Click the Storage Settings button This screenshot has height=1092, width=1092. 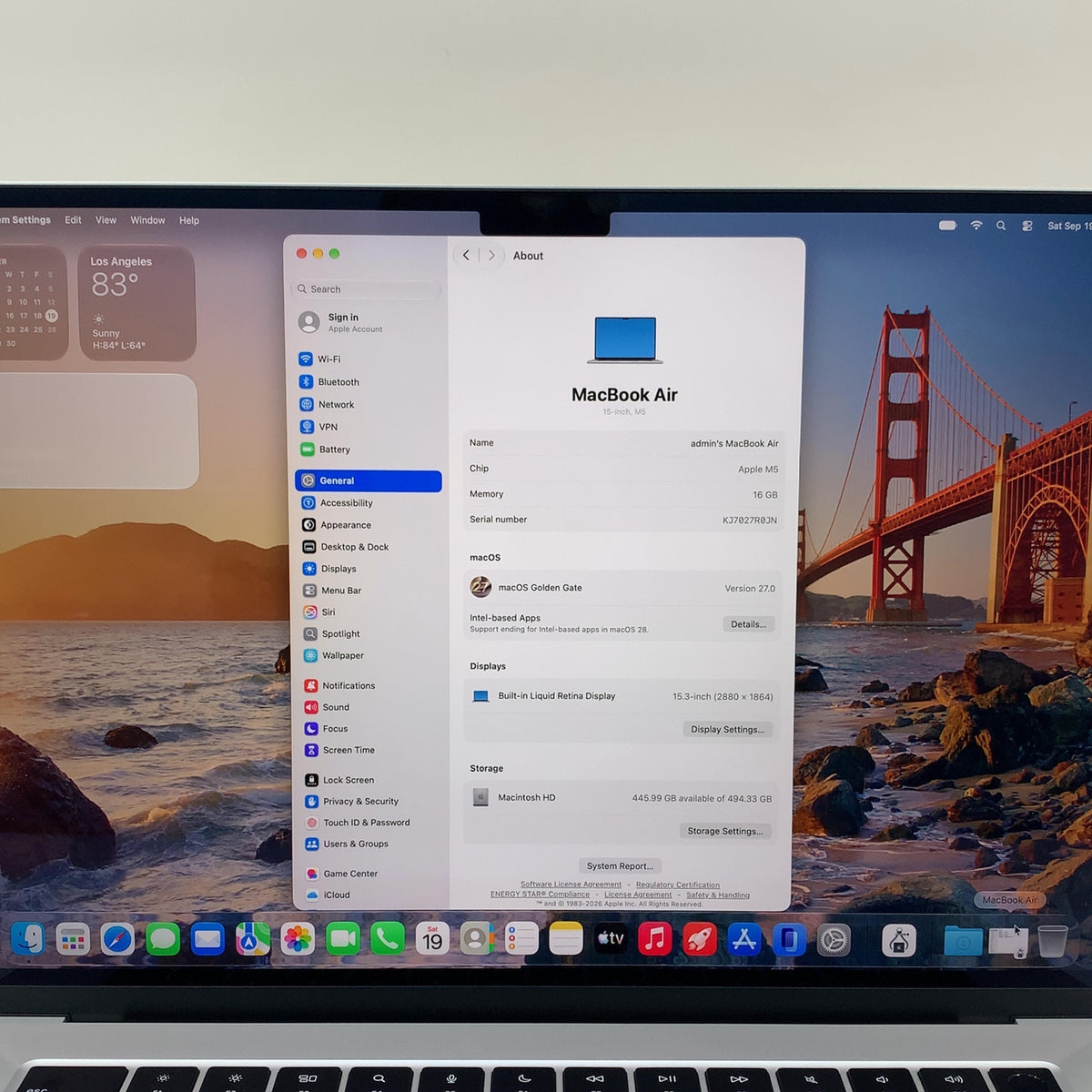point(725,831)
